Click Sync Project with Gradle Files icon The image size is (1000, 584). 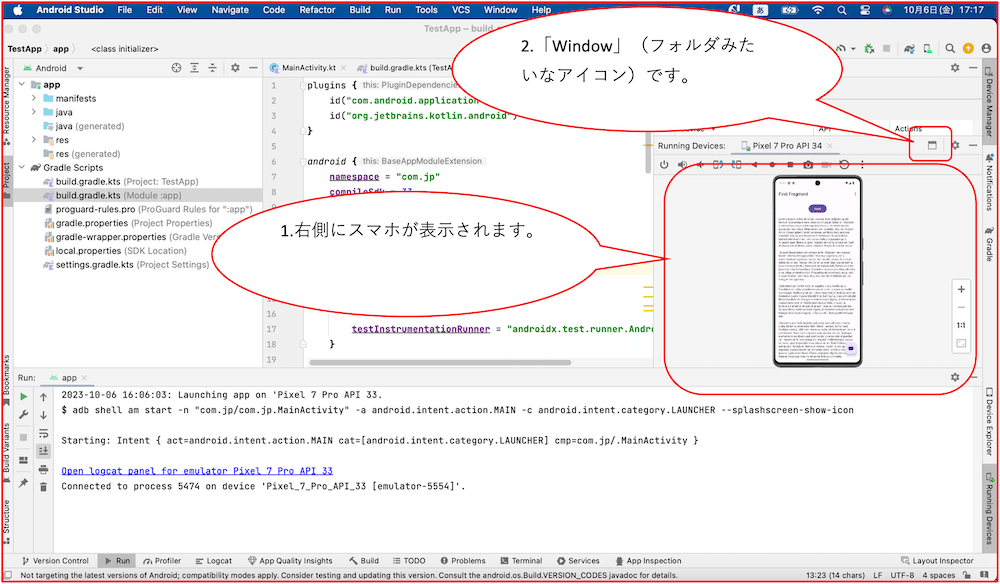pyautogui.click(x=910, y=48)
